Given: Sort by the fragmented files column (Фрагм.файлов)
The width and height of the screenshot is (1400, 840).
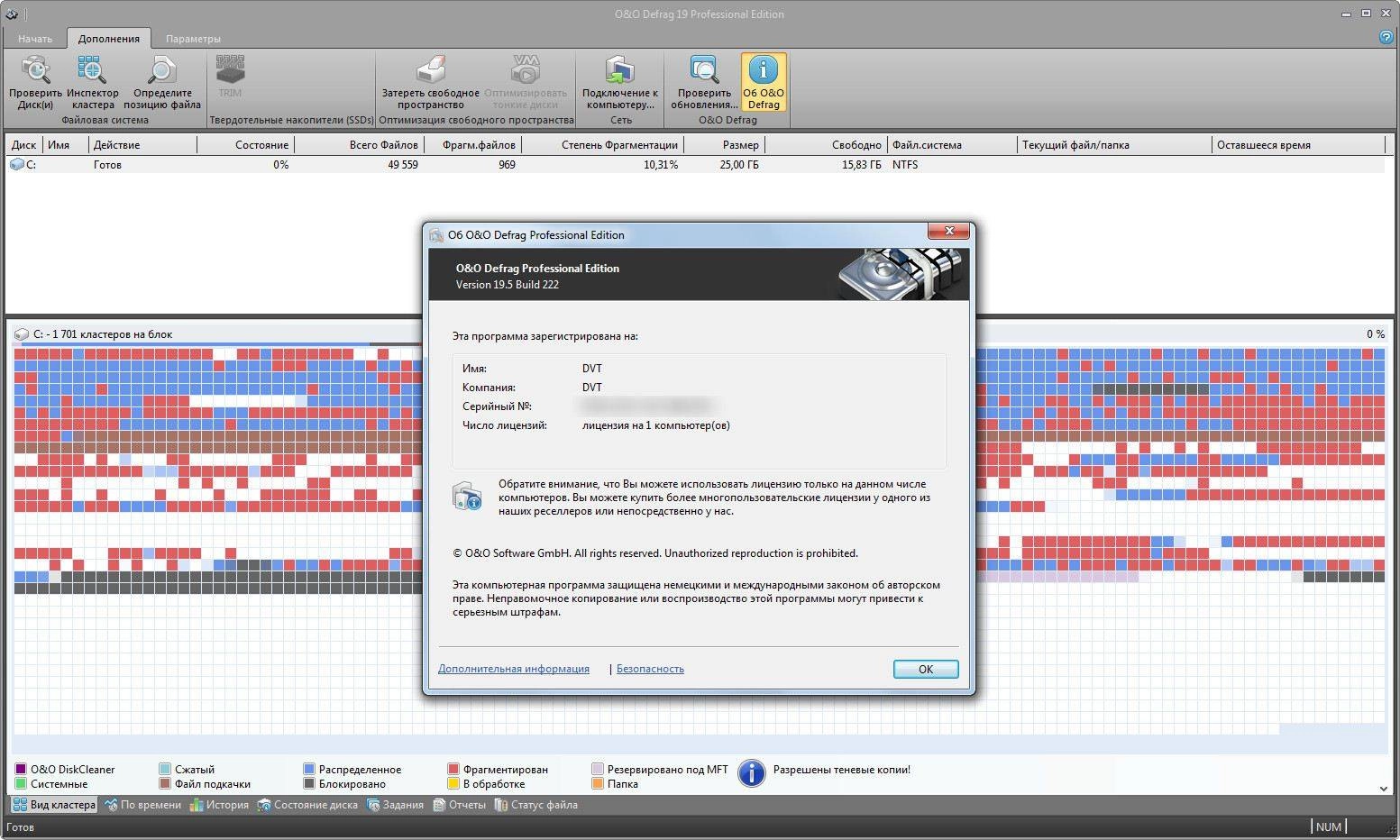Looking at the screenshot, I should tap(472, 145).
